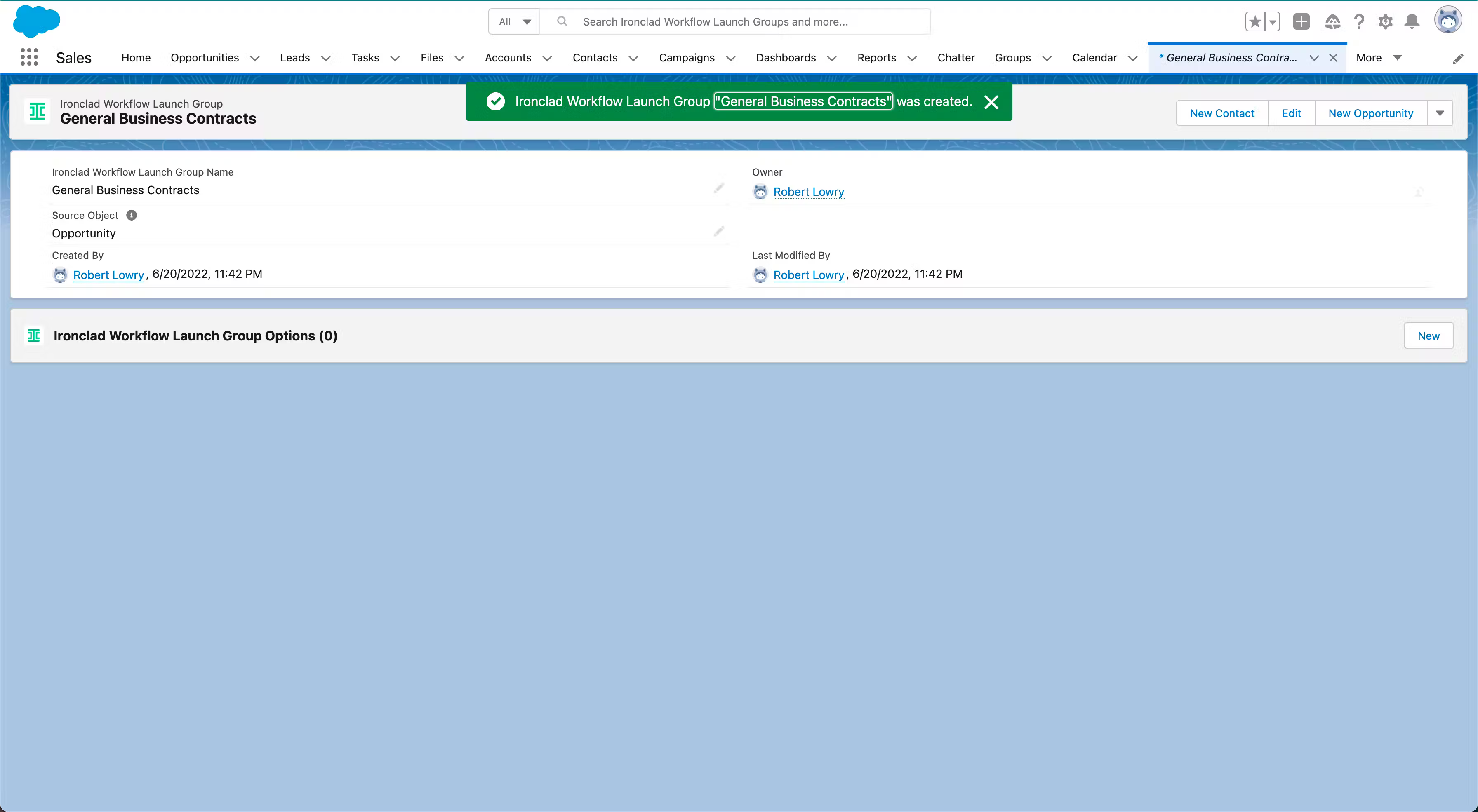The height and width of the screenshot is (812, 1478).
Task: Expand the Tasks nav dropdown
Action: coord(395,58)
